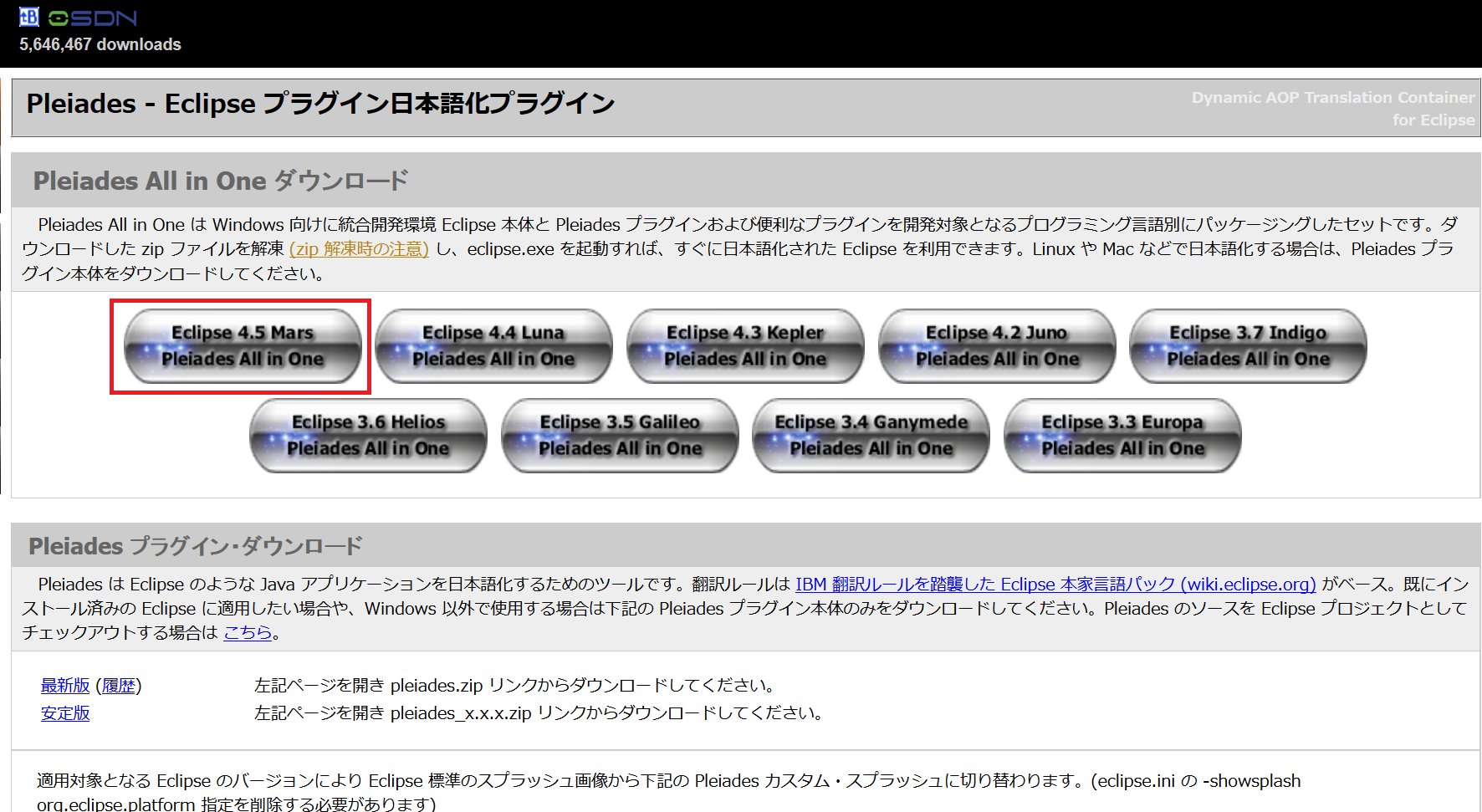Open the zip 解凍時の注意 link
Viewport: 1482px width, 812px height.
pyautogui.click(x=358, y=248)
